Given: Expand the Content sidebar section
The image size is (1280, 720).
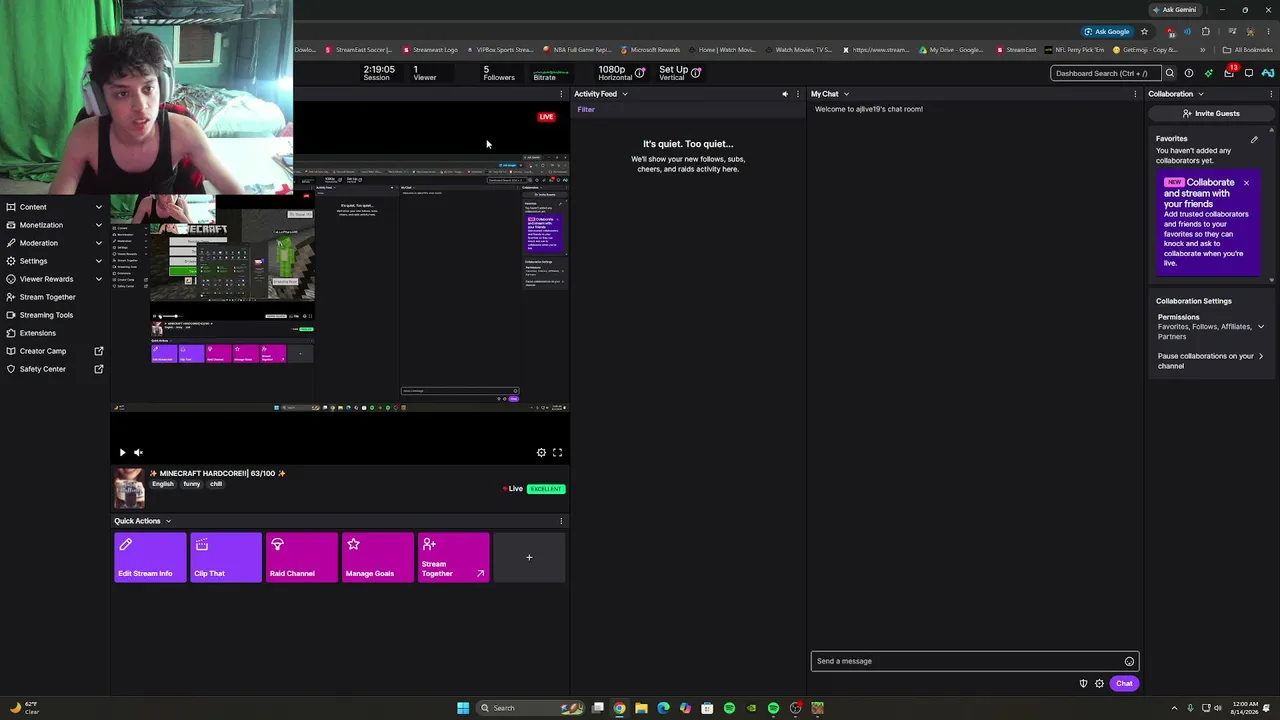Looking at the screenshot, I should coord(55,207).
